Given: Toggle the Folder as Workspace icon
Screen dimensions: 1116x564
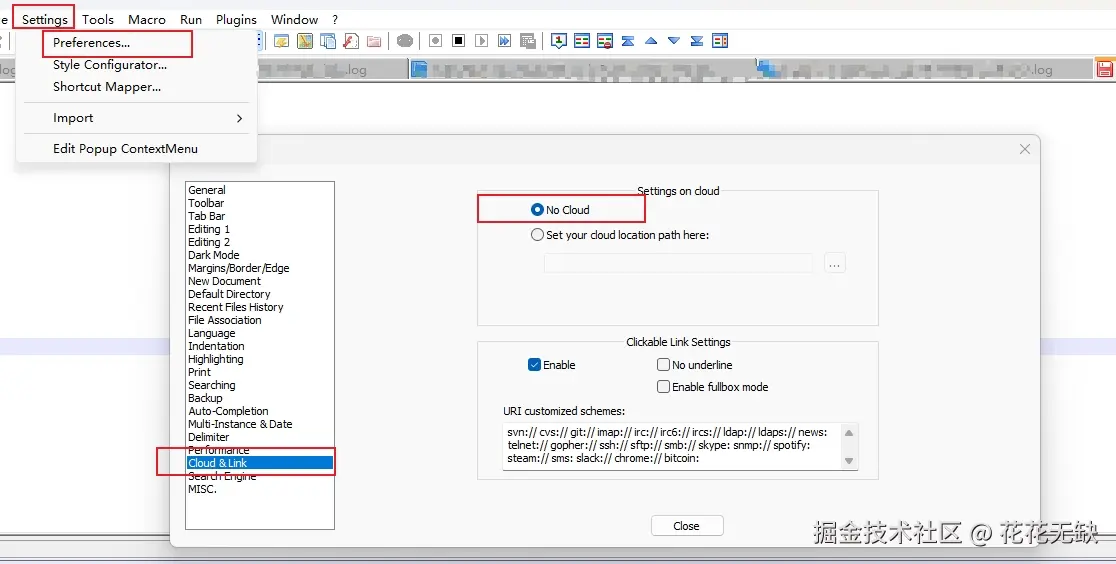Looking at the screenshot, I should coord(374,41).
